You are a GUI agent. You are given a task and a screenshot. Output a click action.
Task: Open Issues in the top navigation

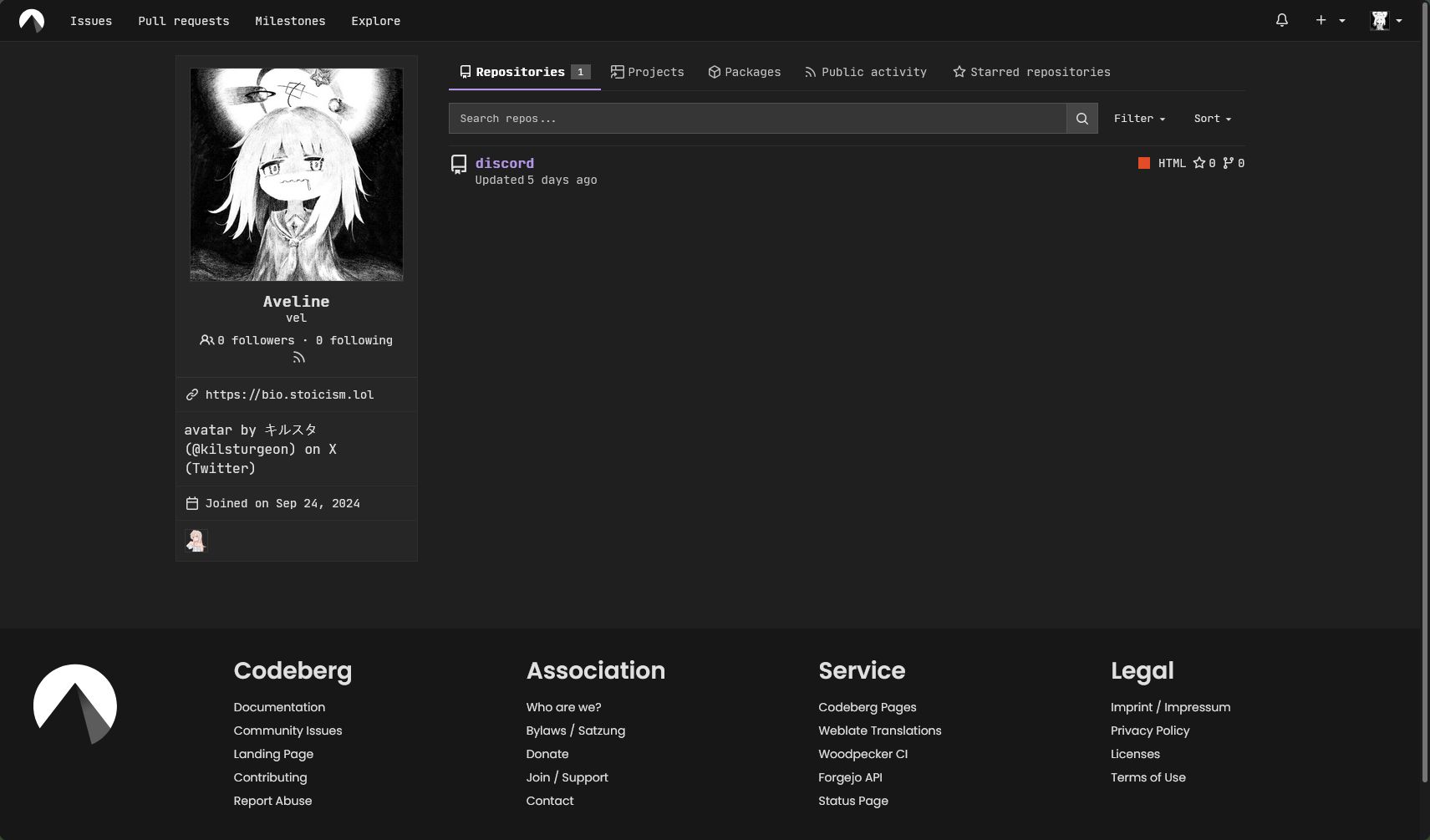91,21
